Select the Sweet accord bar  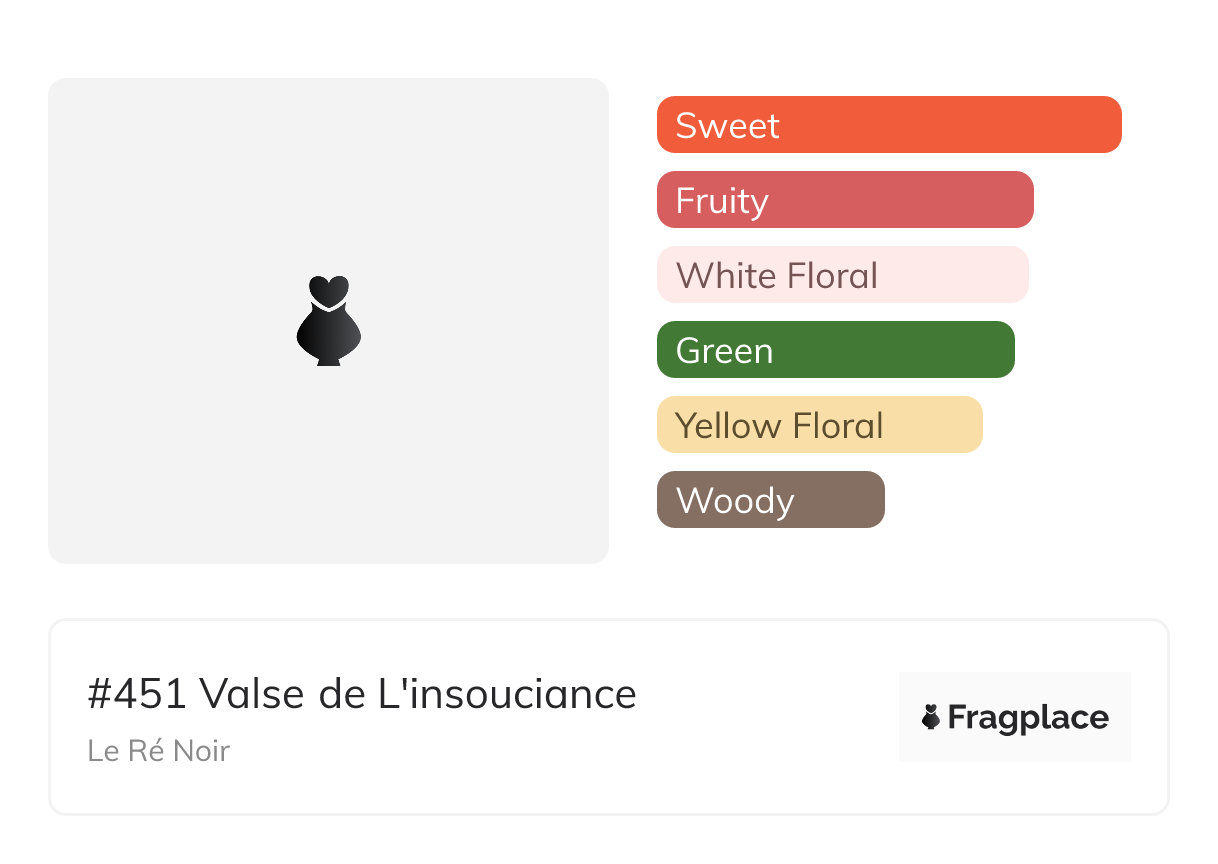[x=889, y=125]
